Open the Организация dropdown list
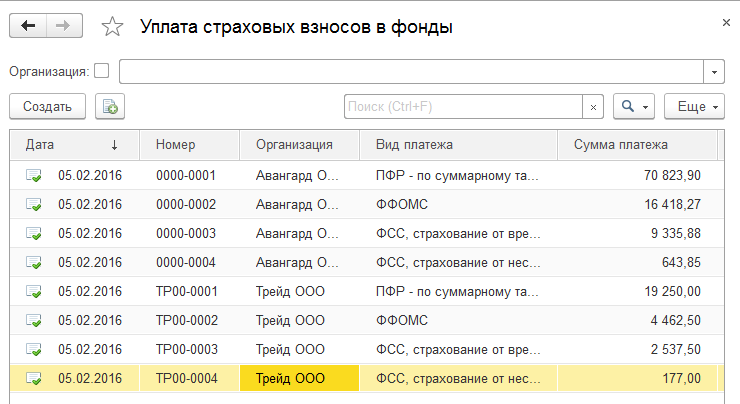Image resolution: width=740 pixels, height=404 pixels. (x=714, y=72)
